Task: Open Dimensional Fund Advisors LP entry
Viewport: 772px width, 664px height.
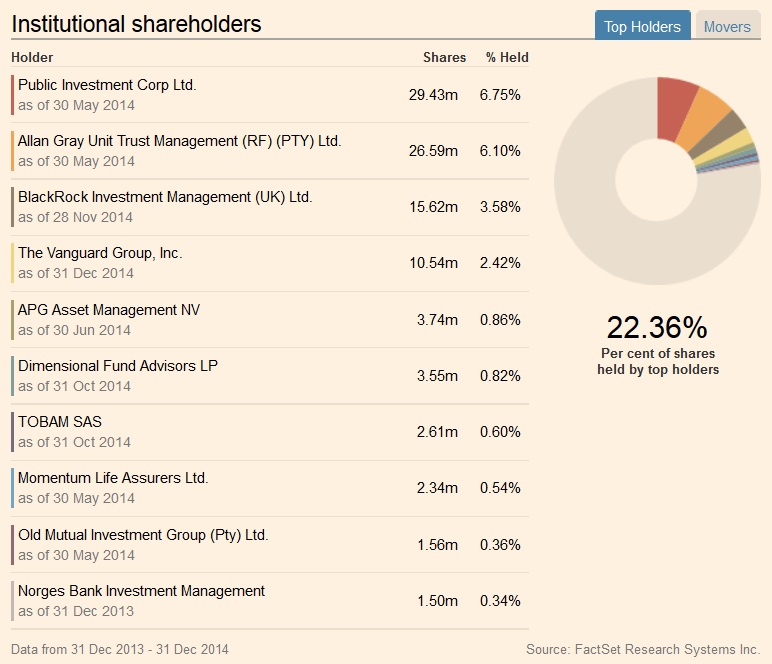Action: coord(118,366)
